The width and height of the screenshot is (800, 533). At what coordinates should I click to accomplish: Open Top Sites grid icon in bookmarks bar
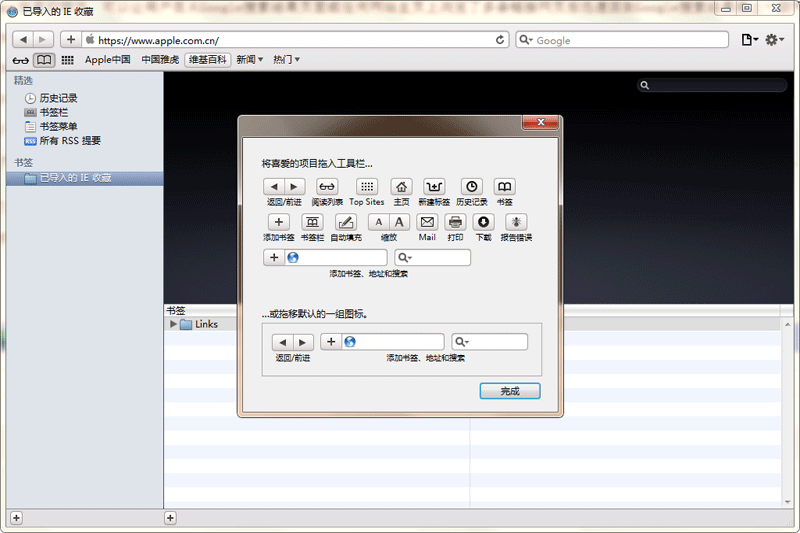pos(67,60)
